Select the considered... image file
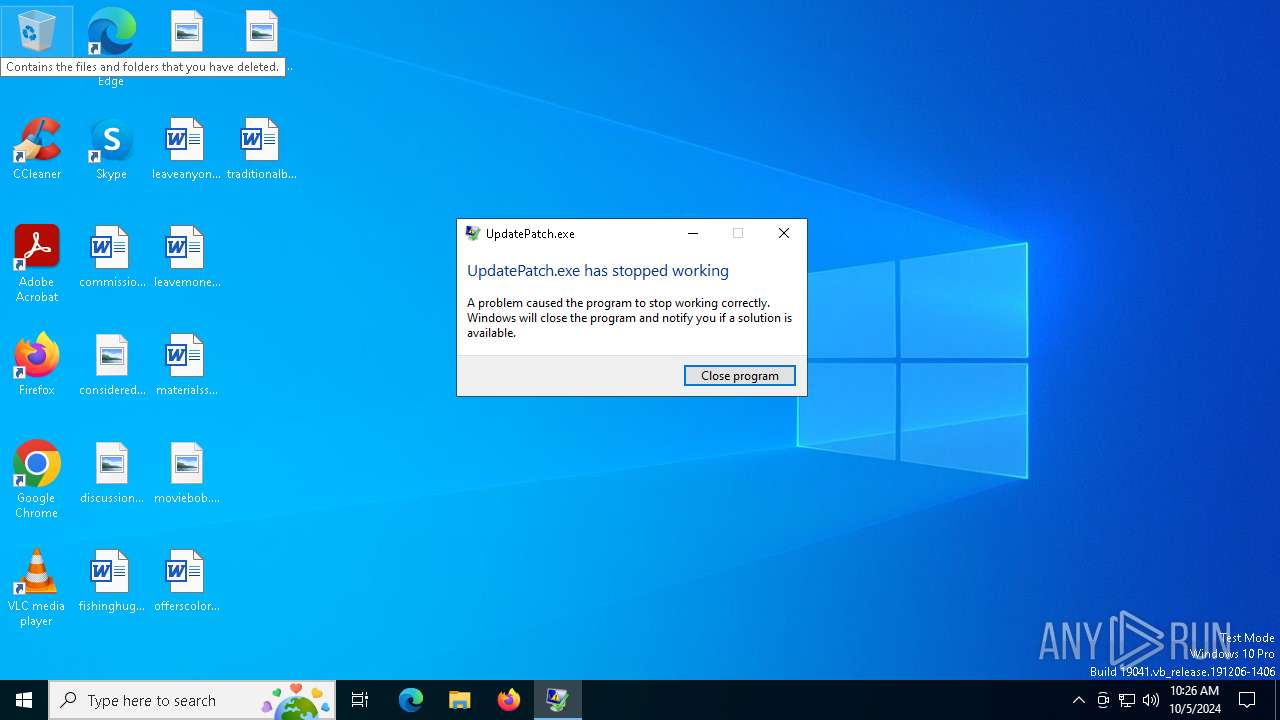The height and width of the screenshot is (720, 1280). click(x=111, y=365)
